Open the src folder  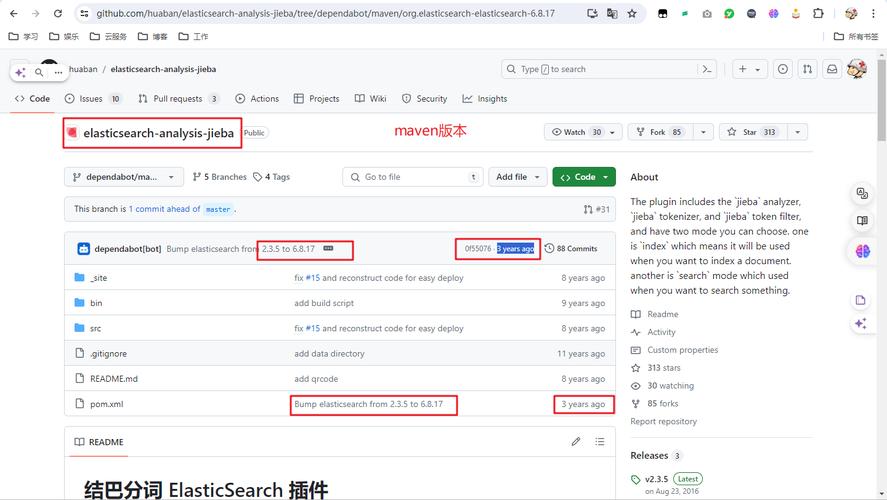96,329
